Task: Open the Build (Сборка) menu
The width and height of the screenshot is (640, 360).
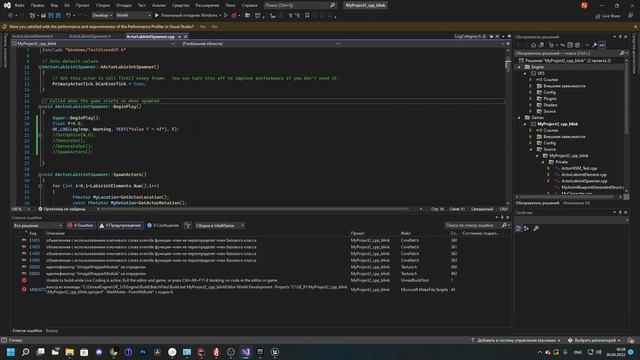Action: [102, 5]
